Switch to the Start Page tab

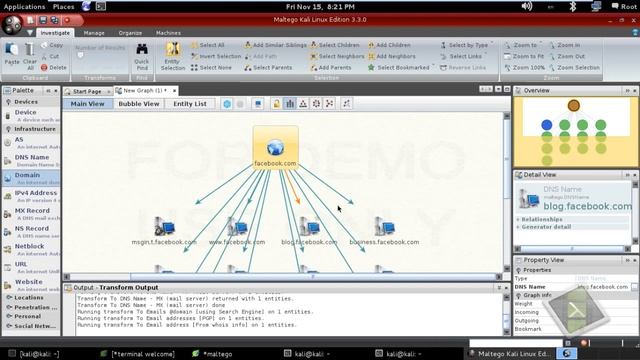click(87, 91)
